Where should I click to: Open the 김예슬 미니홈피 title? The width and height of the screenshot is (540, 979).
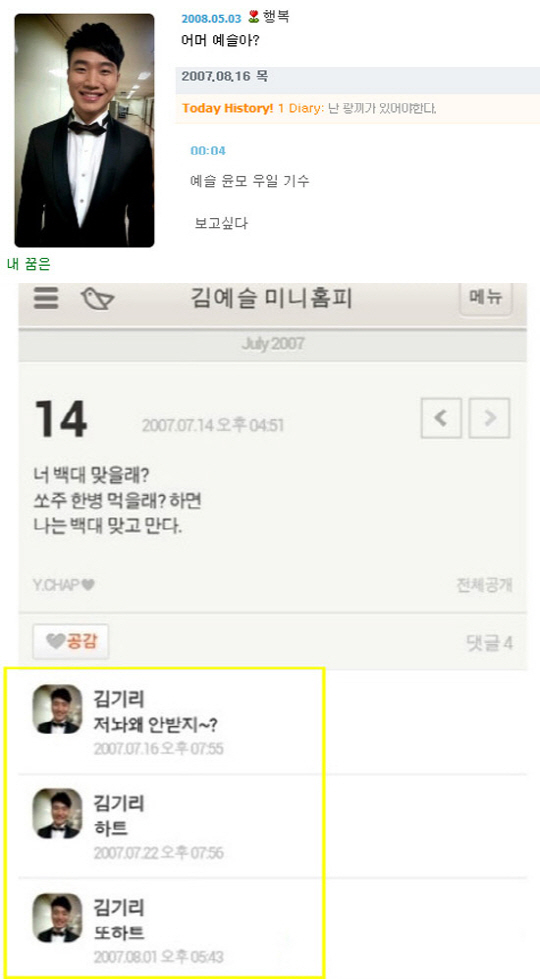[271, 299]
